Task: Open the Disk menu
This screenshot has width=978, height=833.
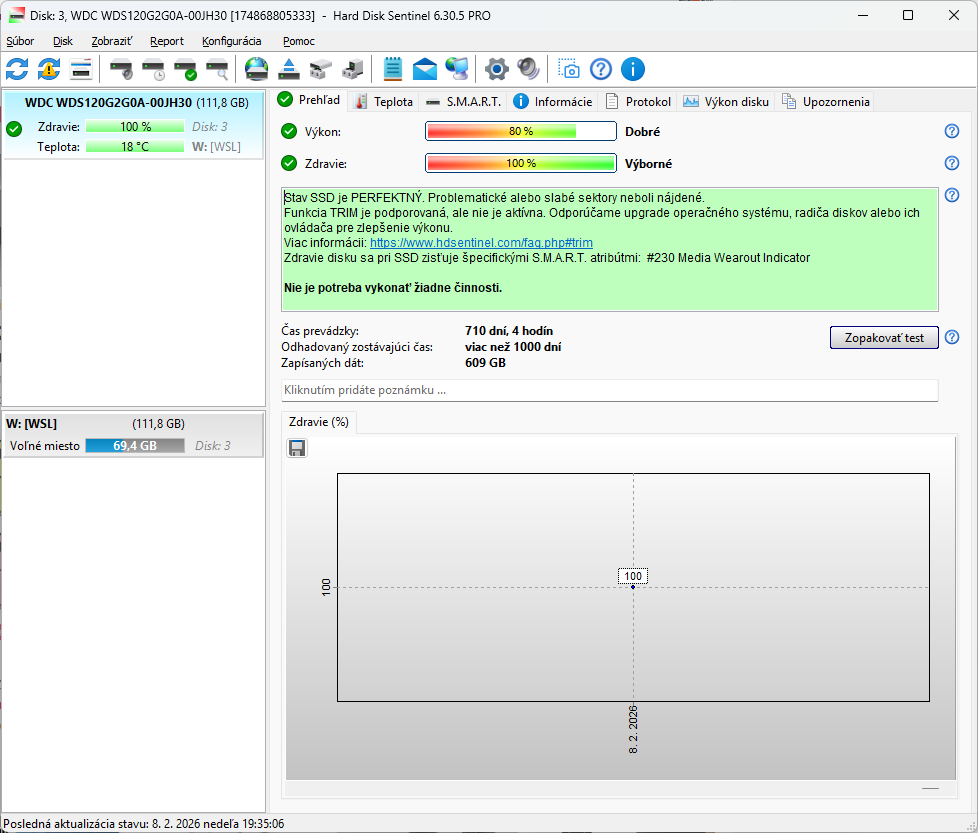Action: [x=62, y=41]
